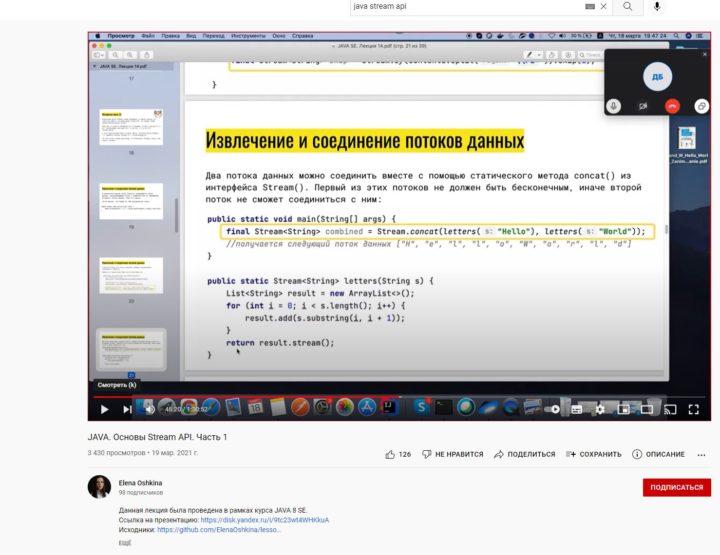The width and height of the screenshot is (720, 555).
Task: Like the video with 126 likes
Action: point(398,454)
